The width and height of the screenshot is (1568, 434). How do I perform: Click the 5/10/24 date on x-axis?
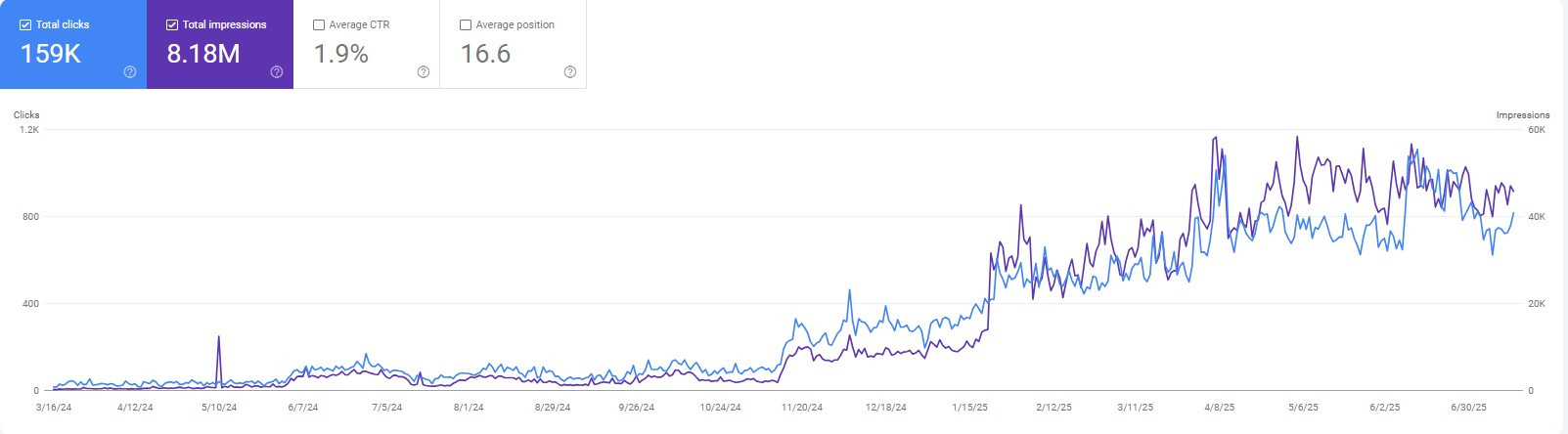(219, 408)
